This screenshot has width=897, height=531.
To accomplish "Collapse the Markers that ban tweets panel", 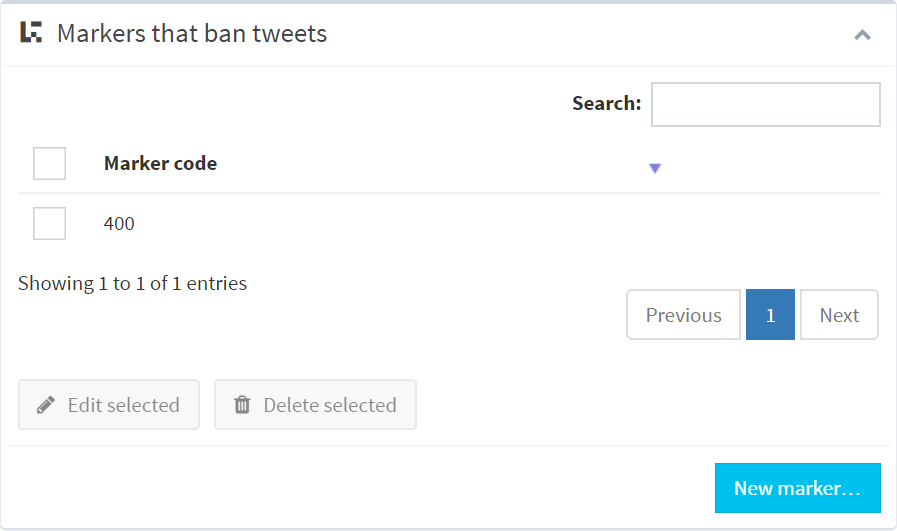I will coord(862,35).
